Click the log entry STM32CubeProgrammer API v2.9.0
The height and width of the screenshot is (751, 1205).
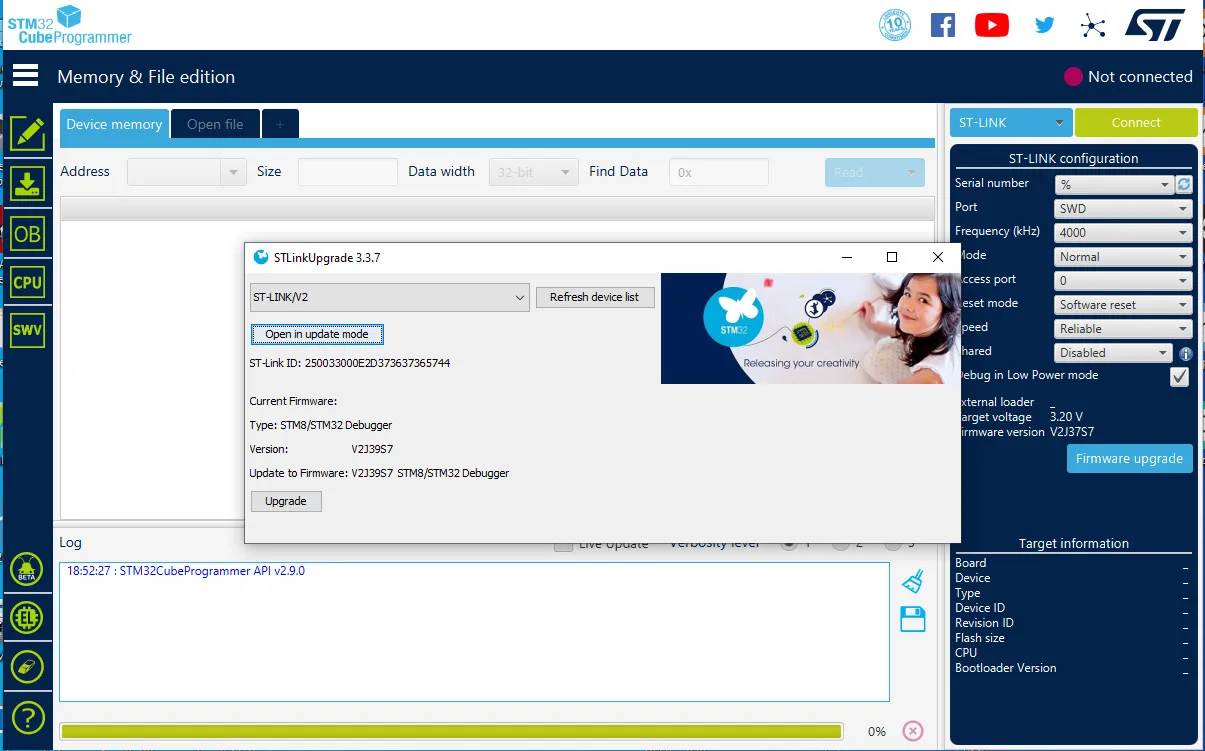[x=186, y=571]
